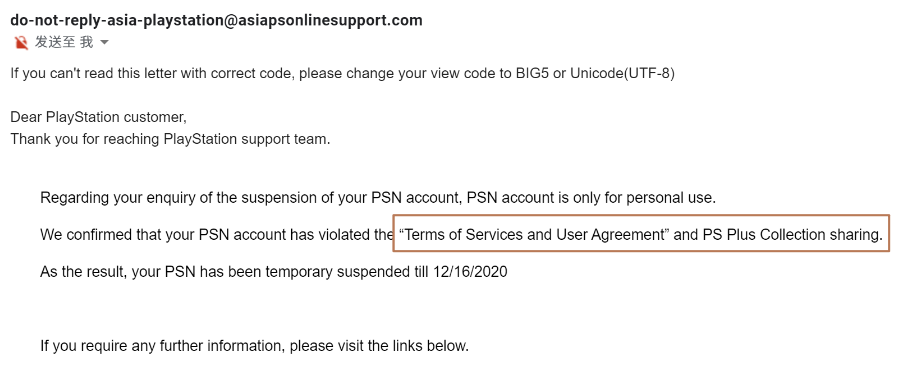Click the asiapsonlinesupport.com domain in sender
The image size is (905, 375).
click(x=331, y=20)
